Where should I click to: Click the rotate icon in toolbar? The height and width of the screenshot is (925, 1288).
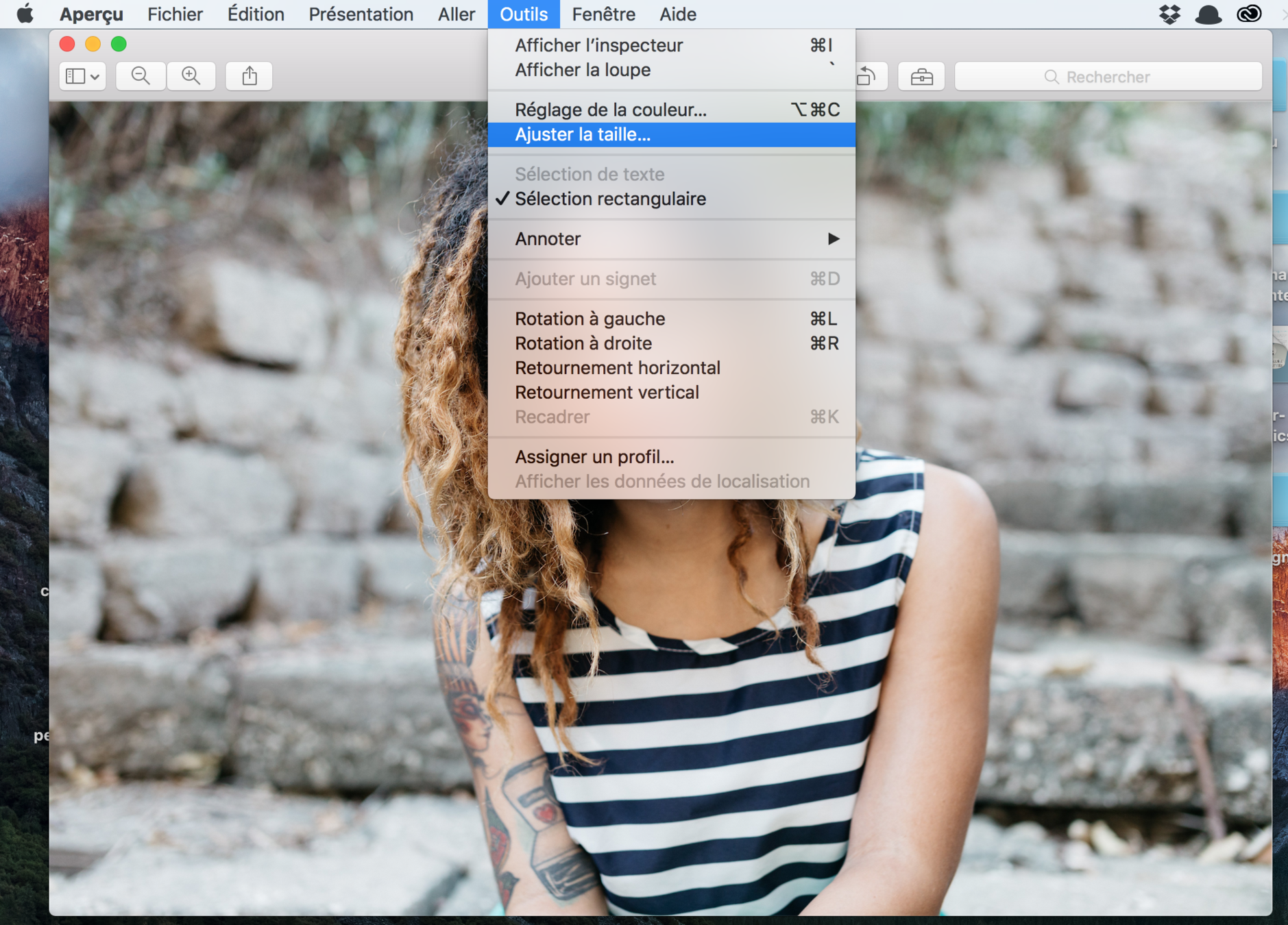868,76
